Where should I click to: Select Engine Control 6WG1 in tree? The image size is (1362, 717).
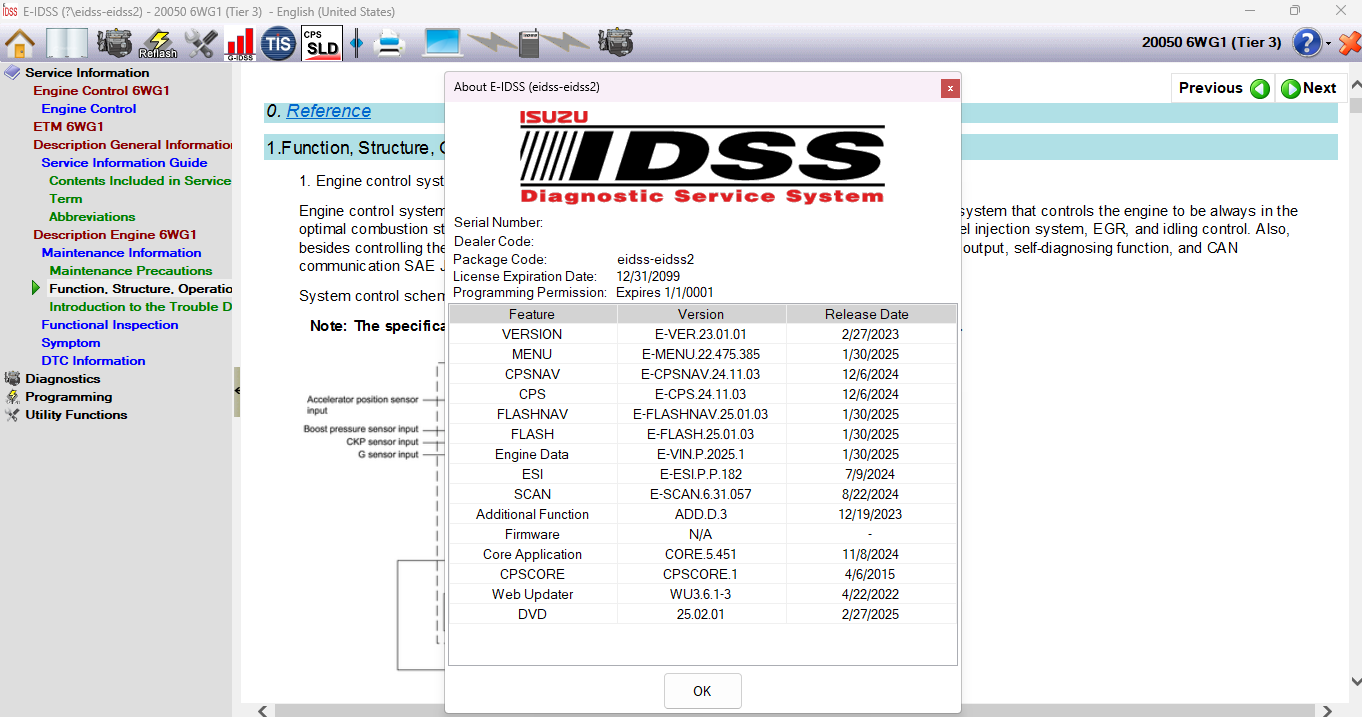(101, 91)
